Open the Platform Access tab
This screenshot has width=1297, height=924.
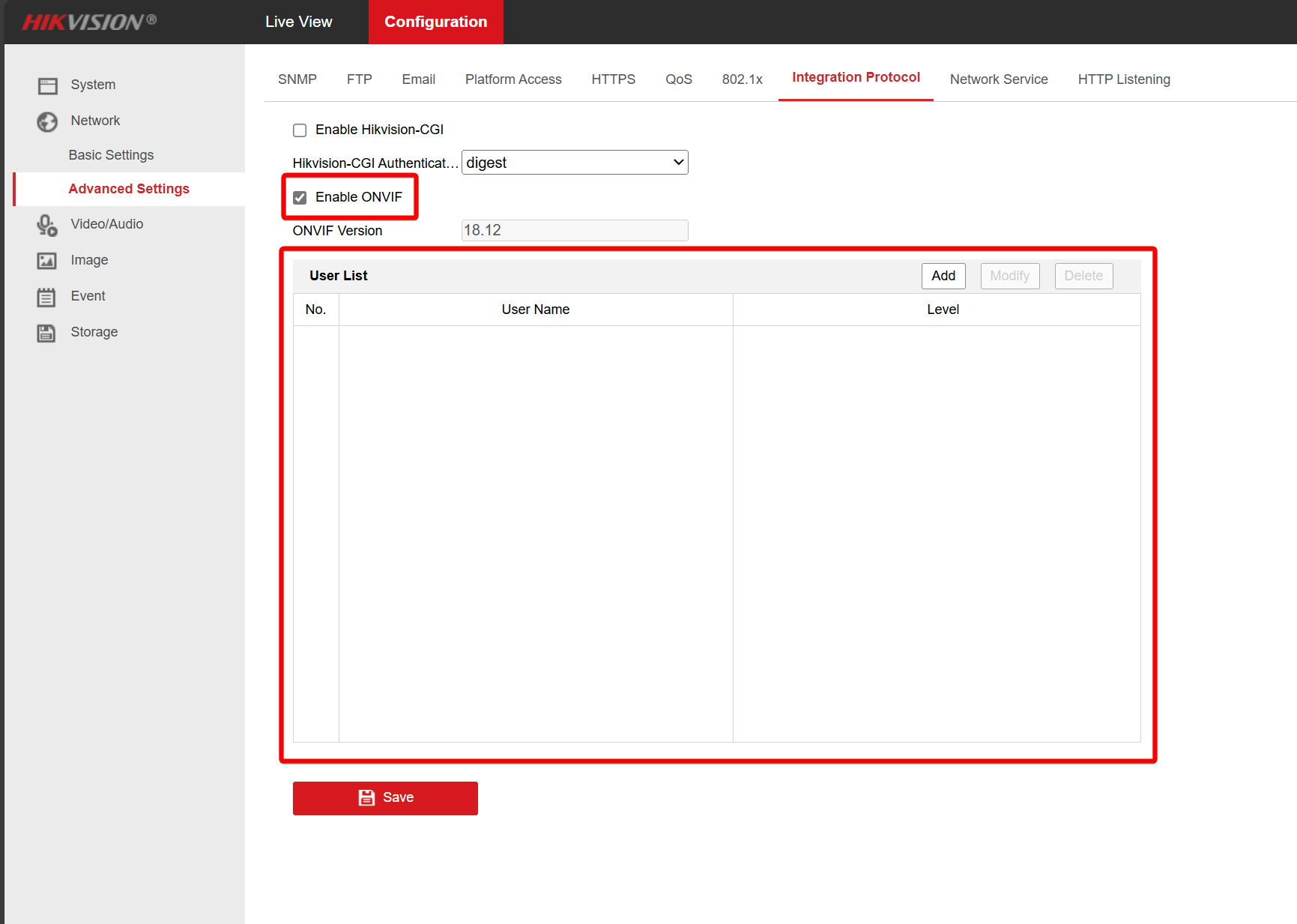click(x=513, y=79)
